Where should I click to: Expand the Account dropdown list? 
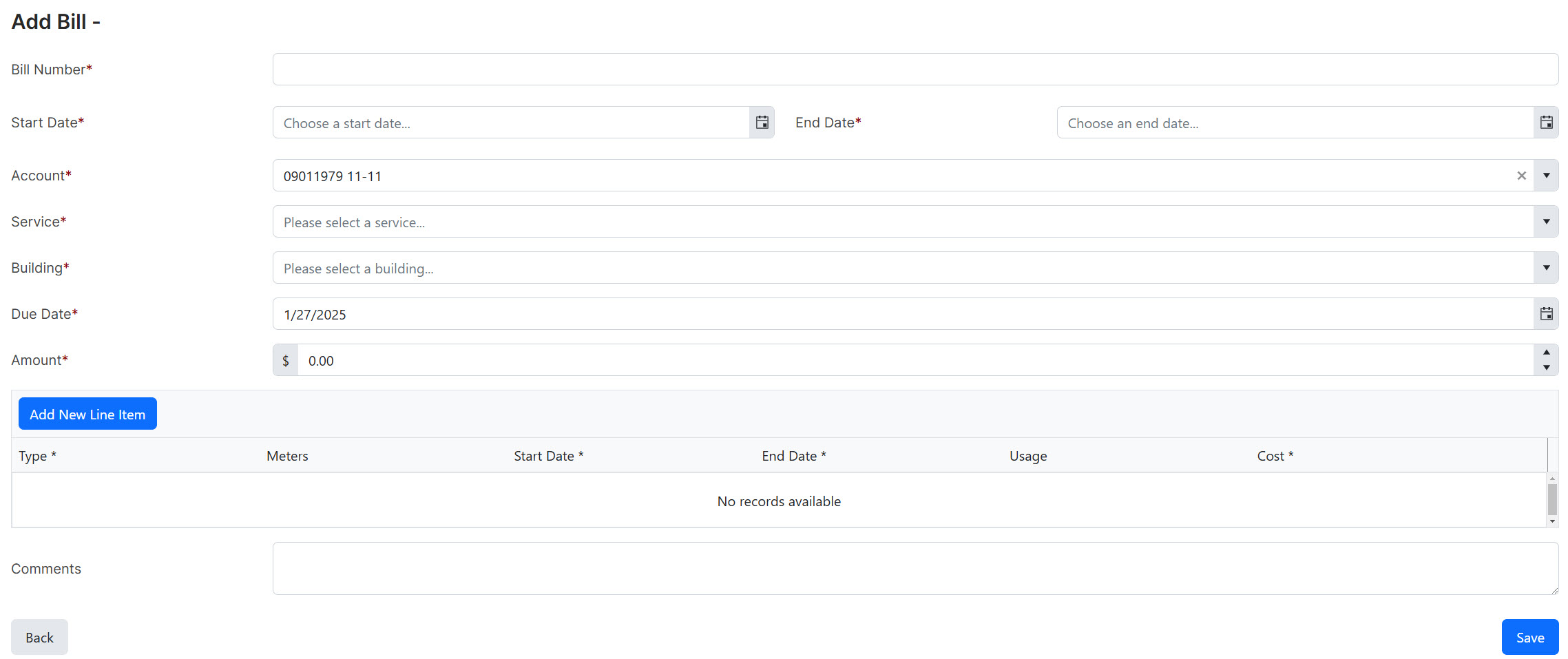click(1546, 176)
